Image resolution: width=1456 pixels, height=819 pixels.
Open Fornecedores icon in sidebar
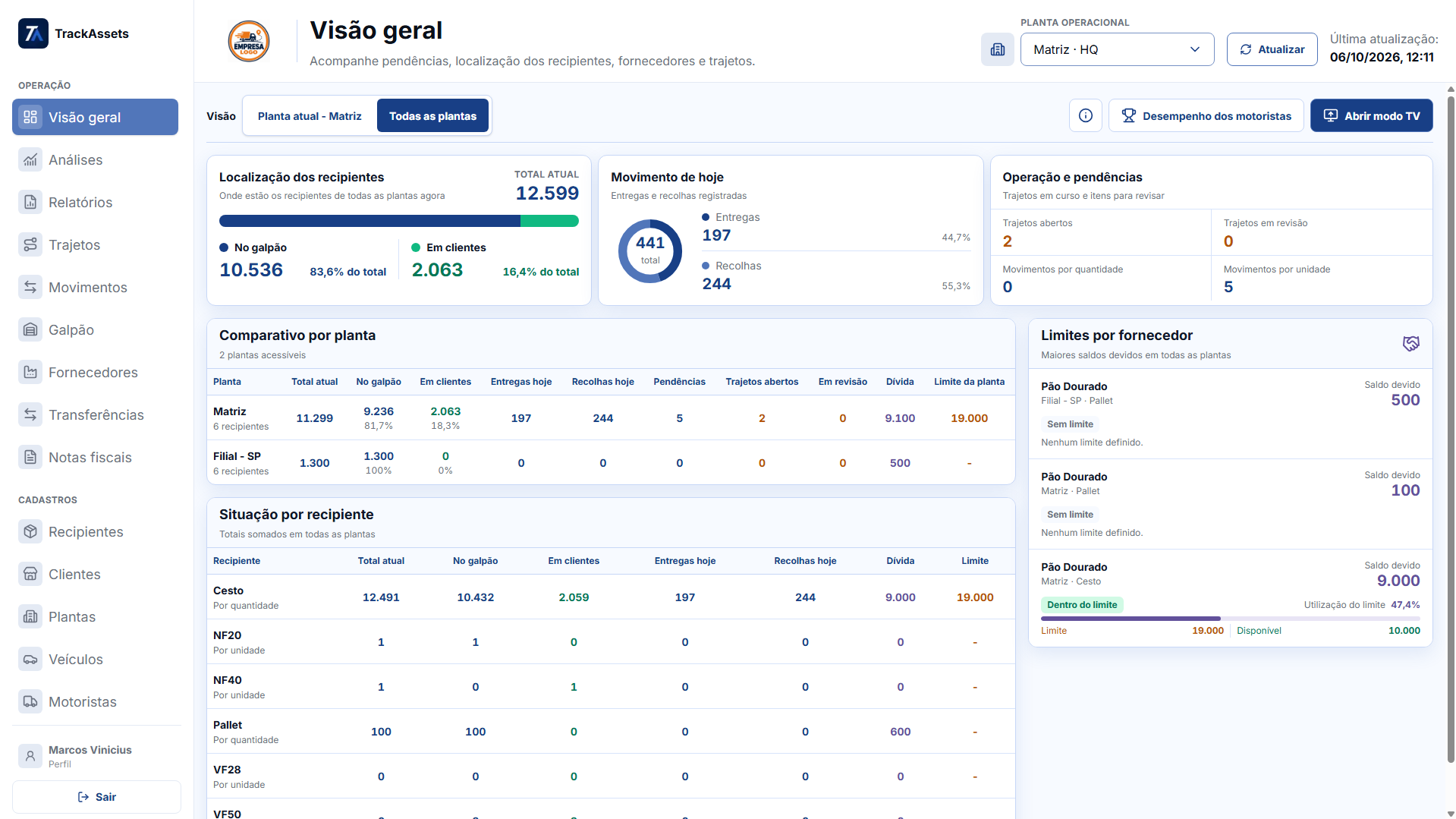tap(30, 372)
